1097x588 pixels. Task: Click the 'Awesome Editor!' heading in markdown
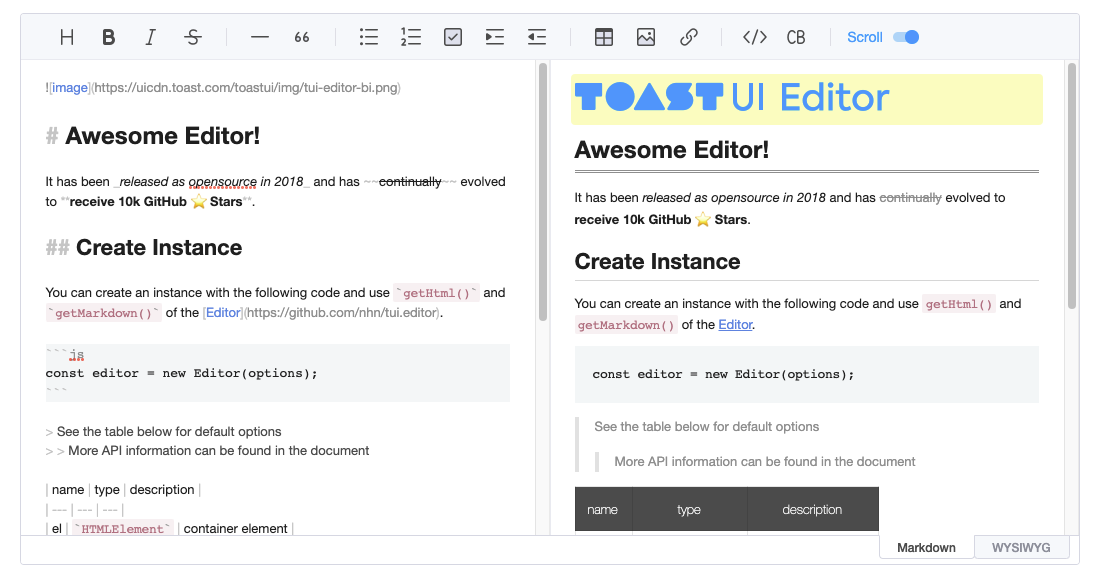[x=162, y=135]
